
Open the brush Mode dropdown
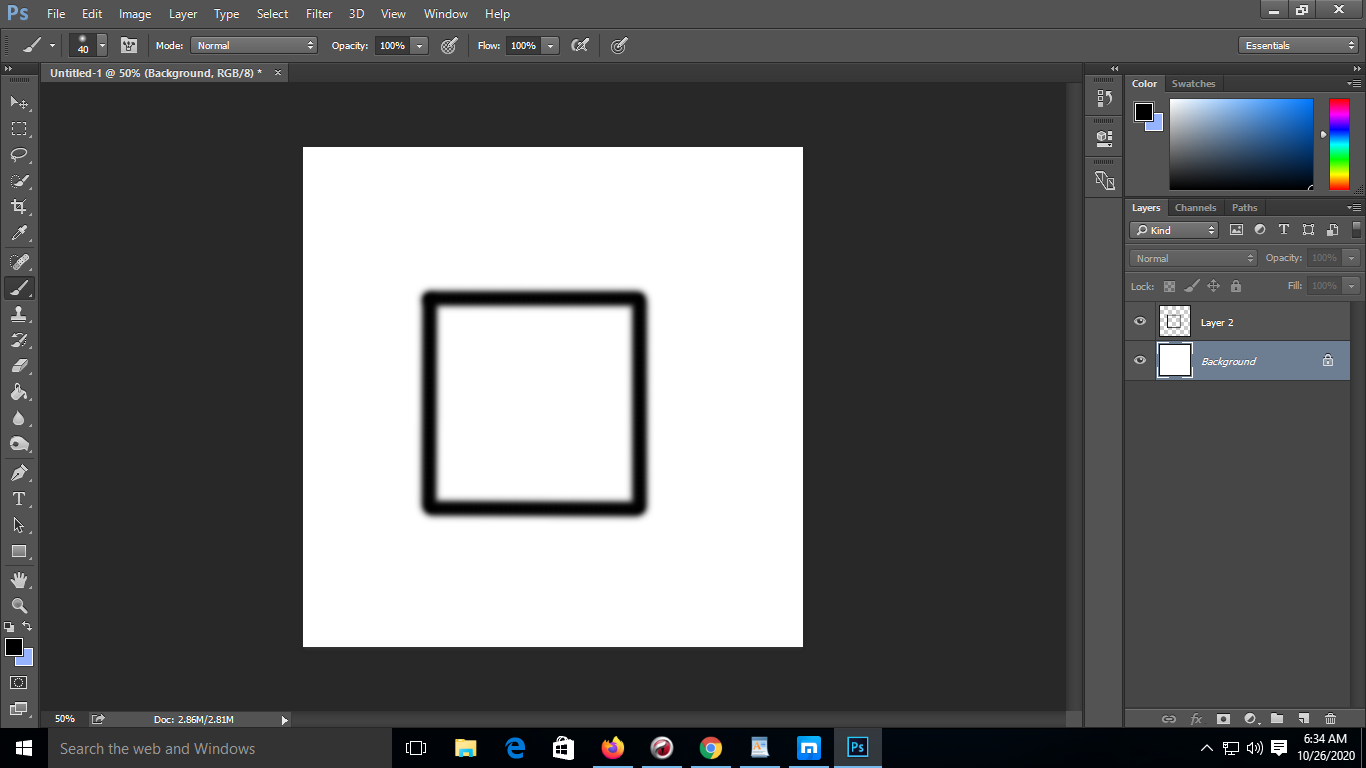pyautogui.click(x=255, y=45)
